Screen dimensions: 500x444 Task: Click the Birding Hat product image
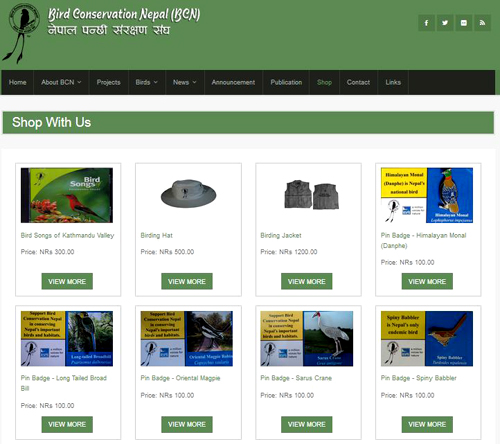coord(188,194)
